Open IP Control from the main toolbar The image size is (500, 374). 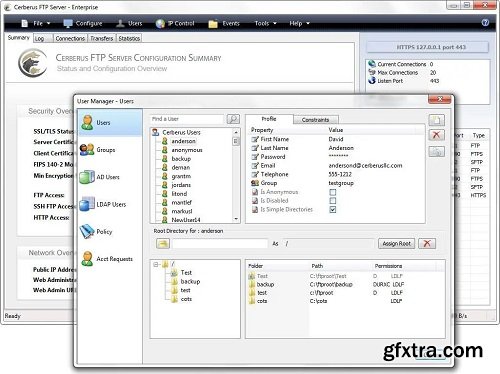pyautogui.click(x=175, y=23)
